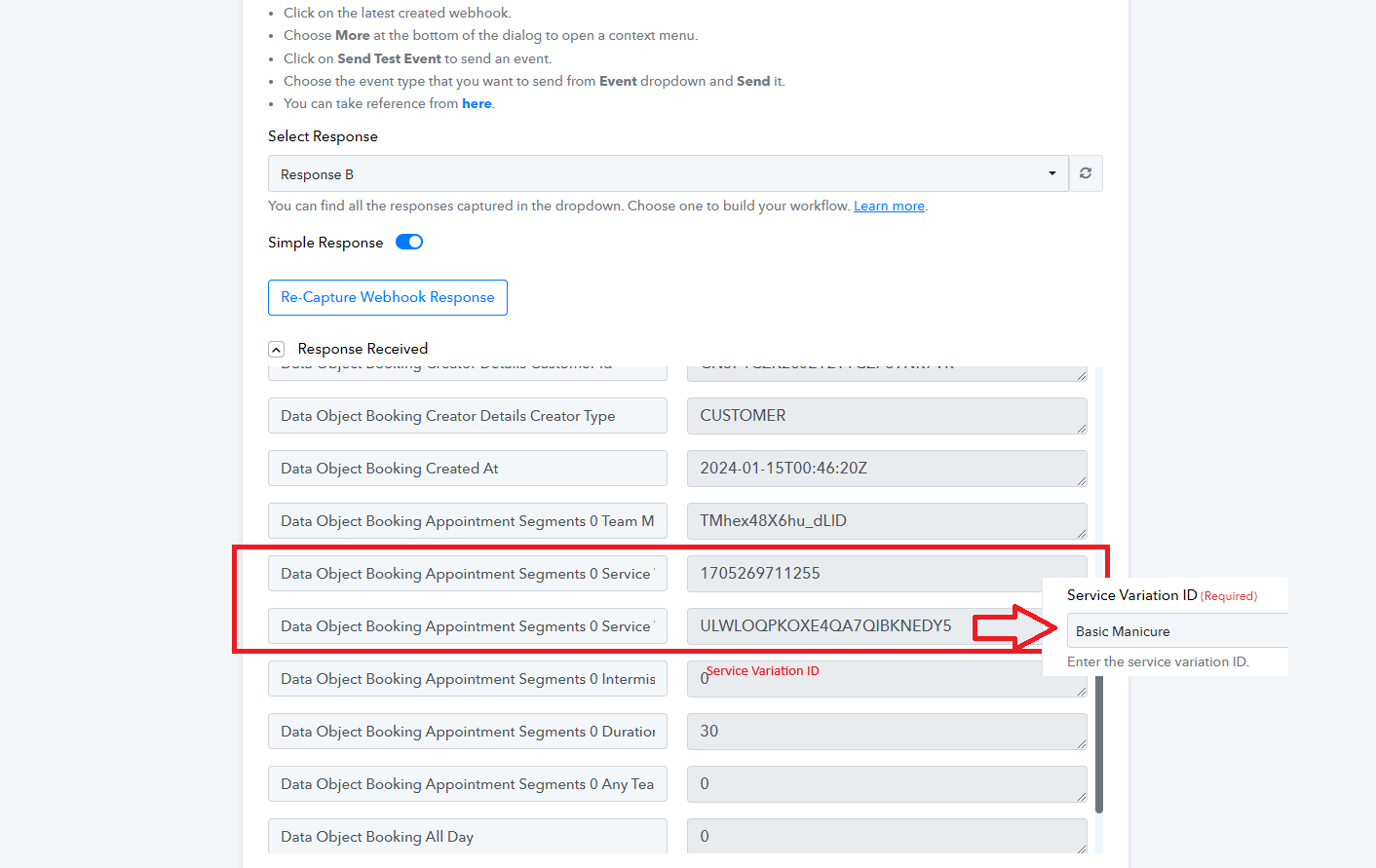
Task: Click the 1705269711255 value field
Action: point(887,574)
